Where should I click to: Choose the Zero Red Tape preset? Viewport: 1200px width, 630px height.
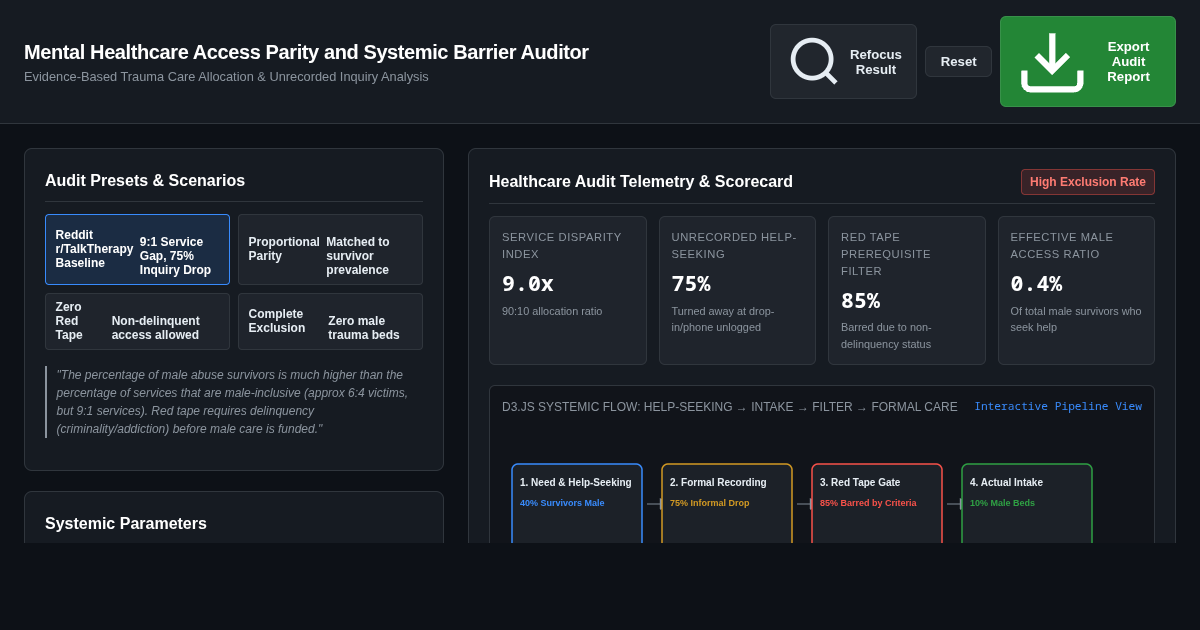pos(137,321)
